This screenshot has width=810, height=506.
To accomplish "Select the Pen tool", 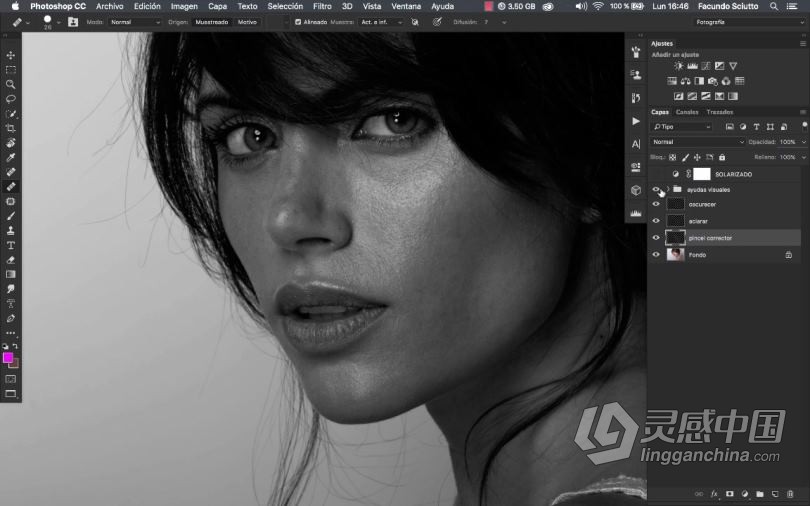I will 10,318.
